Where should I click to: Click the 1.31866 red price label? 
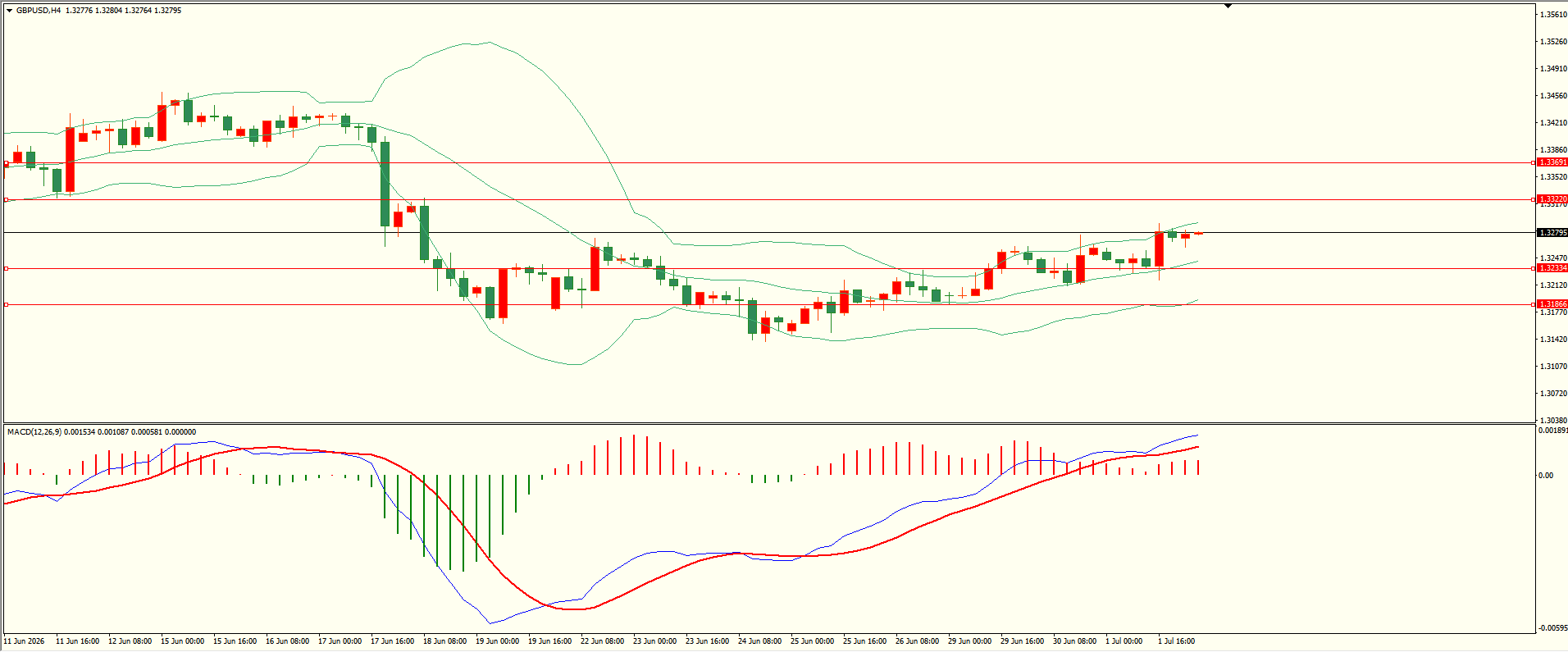1552,304
